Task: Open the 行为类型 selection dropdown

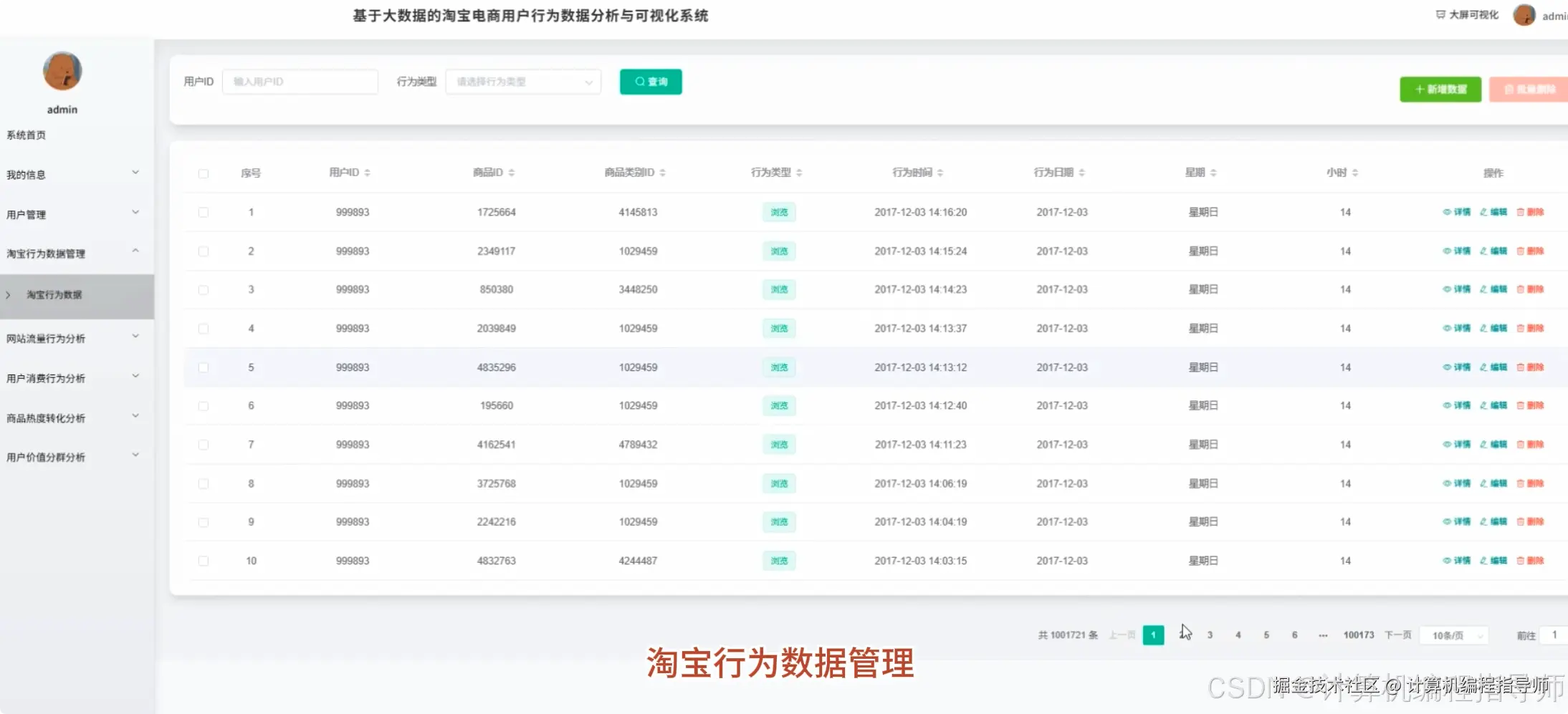Action: (x=522, y=81)
